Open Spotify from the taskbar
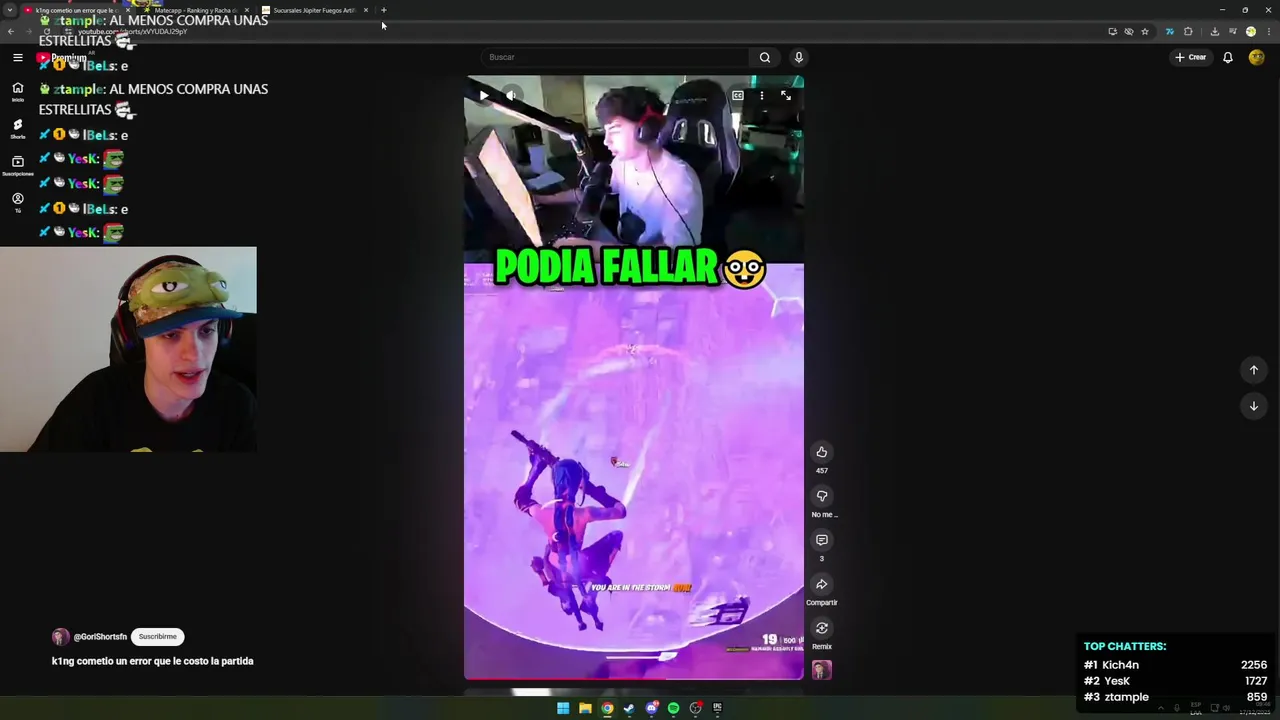Image resolution: width=1280 pixels, height=720 pixels. (x=673, y=708)
